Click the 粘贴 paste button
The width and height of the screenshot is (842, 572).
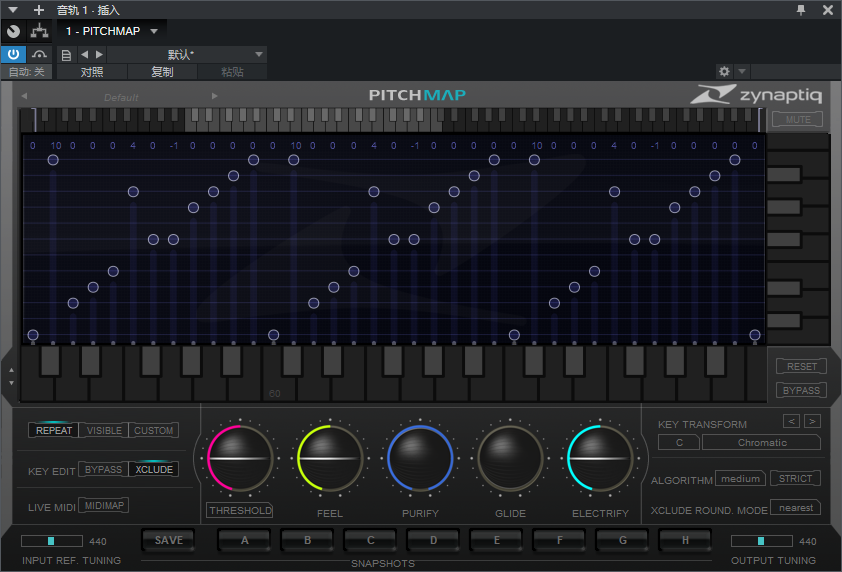[233, 71]
